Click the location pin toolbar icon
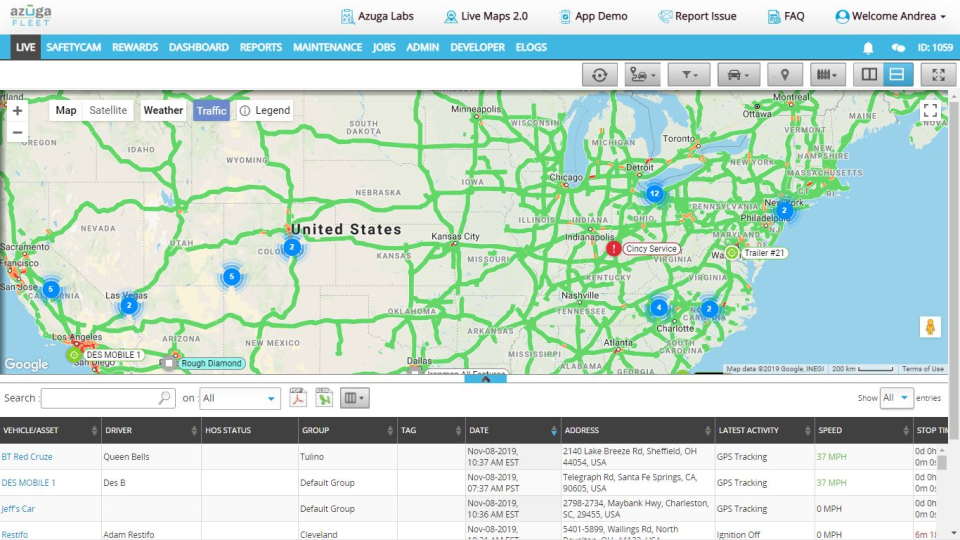960x540 pixels. coord(785,75)
